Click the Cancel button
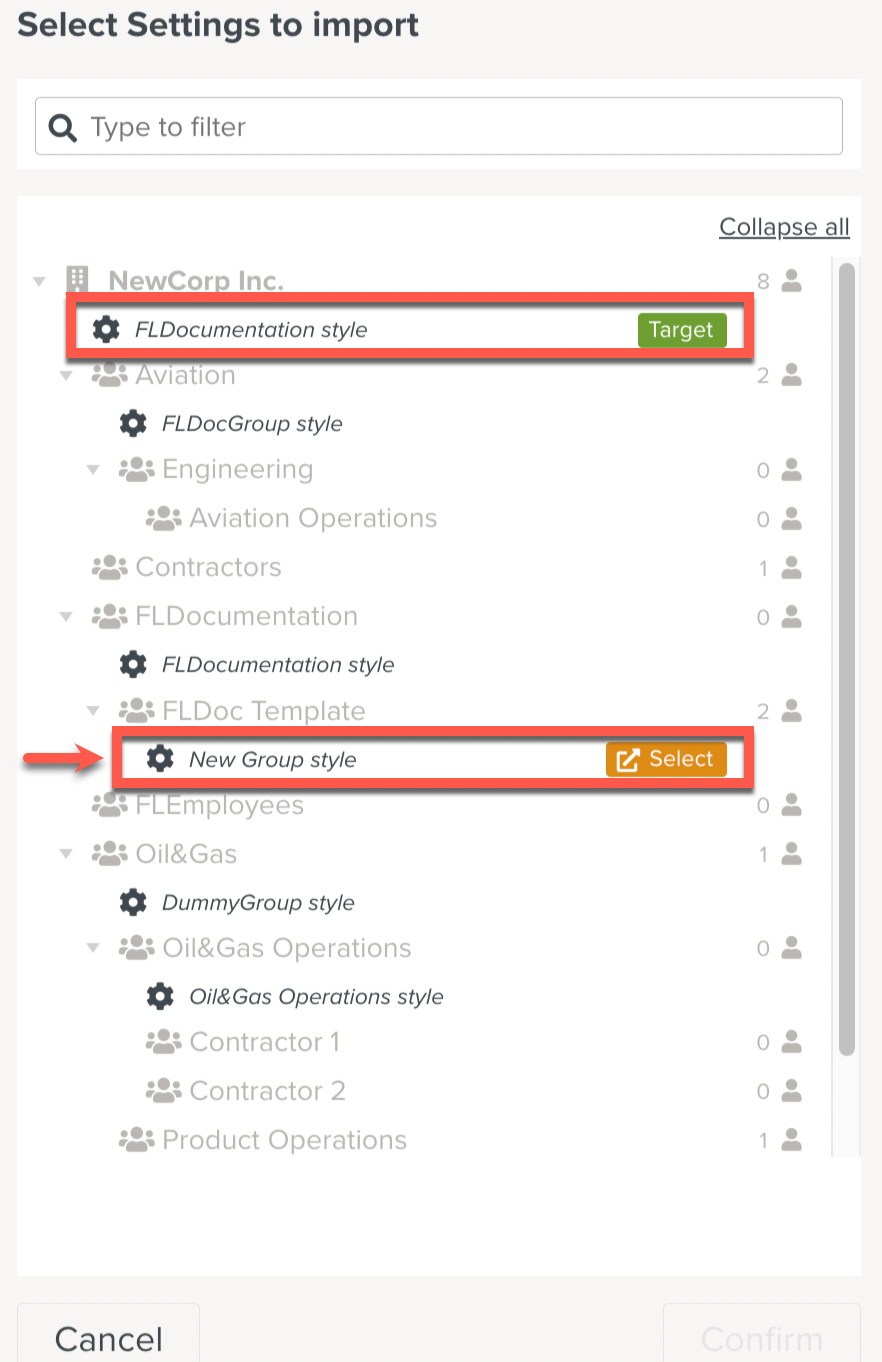Image resolution: width=882 pixels, height=1362 pixels. [108, 1338]
